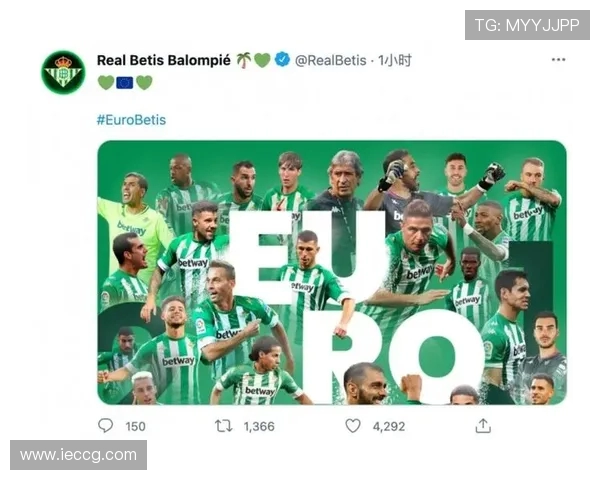Open the green EURO team image
The width and height of the screenshot is (600, 480).
(332, 272)
